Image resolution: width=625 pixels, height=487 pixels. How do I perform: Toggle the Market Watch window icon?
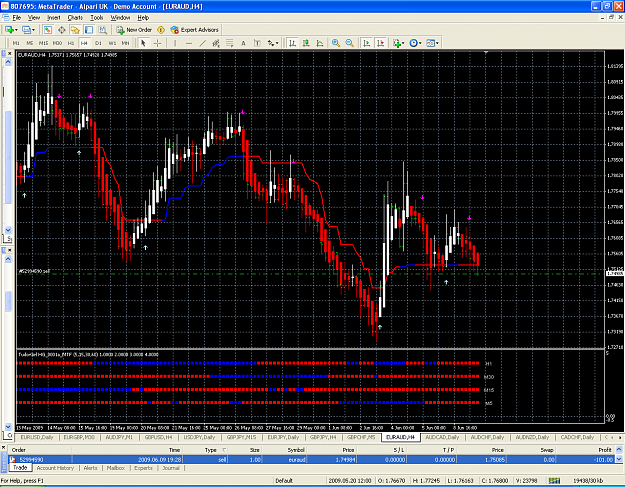47,30
